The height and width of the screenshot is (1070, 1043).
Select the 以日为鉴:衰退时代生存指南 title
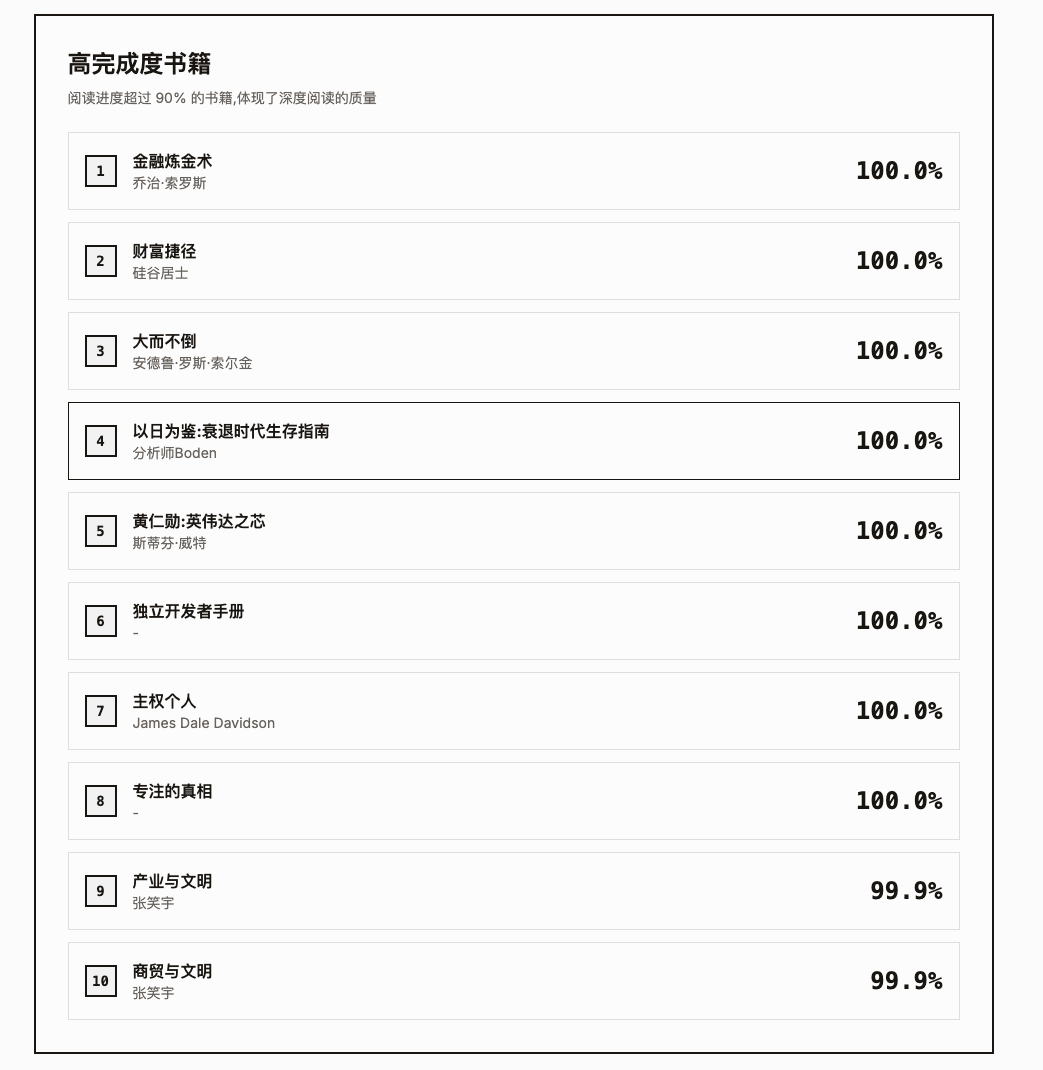(x=231, y=431)
